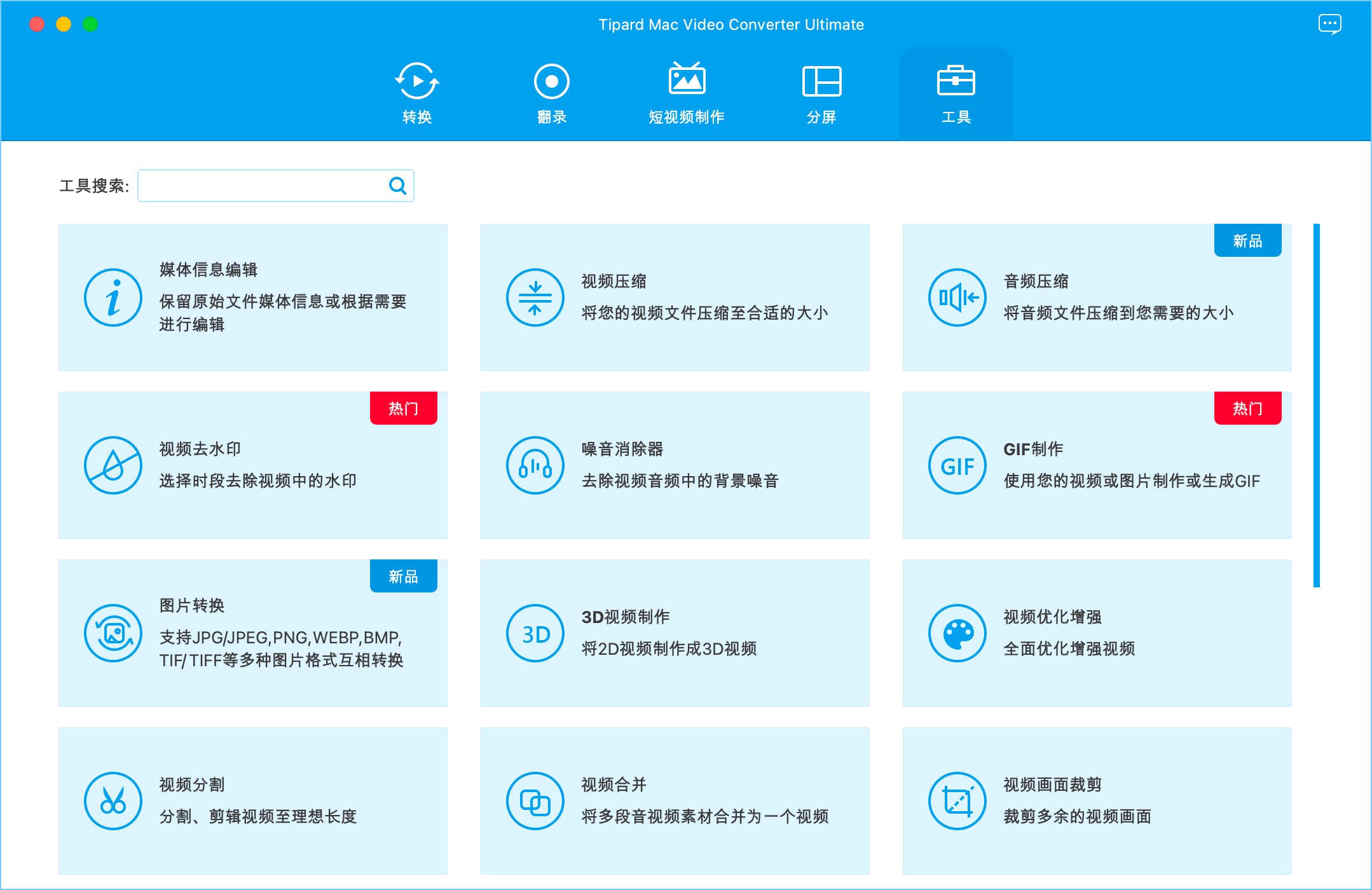Click text 使用您的视频或图片制作或生成GIF
This screenshot has height=890, width=1372.
(x=1132, y=481)
